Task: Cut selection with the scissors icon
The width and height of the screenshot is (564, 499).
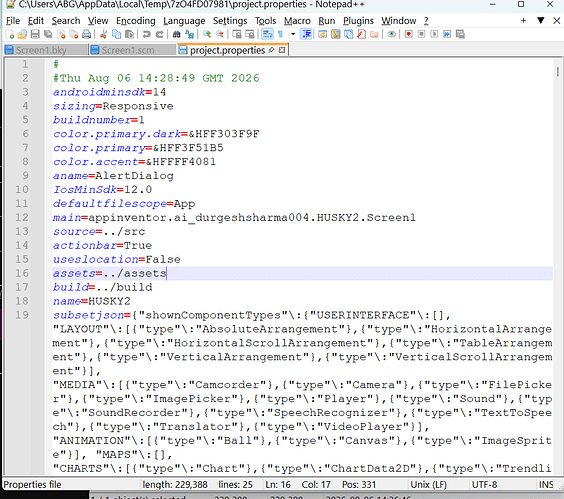Action: (x=104, y=34)
